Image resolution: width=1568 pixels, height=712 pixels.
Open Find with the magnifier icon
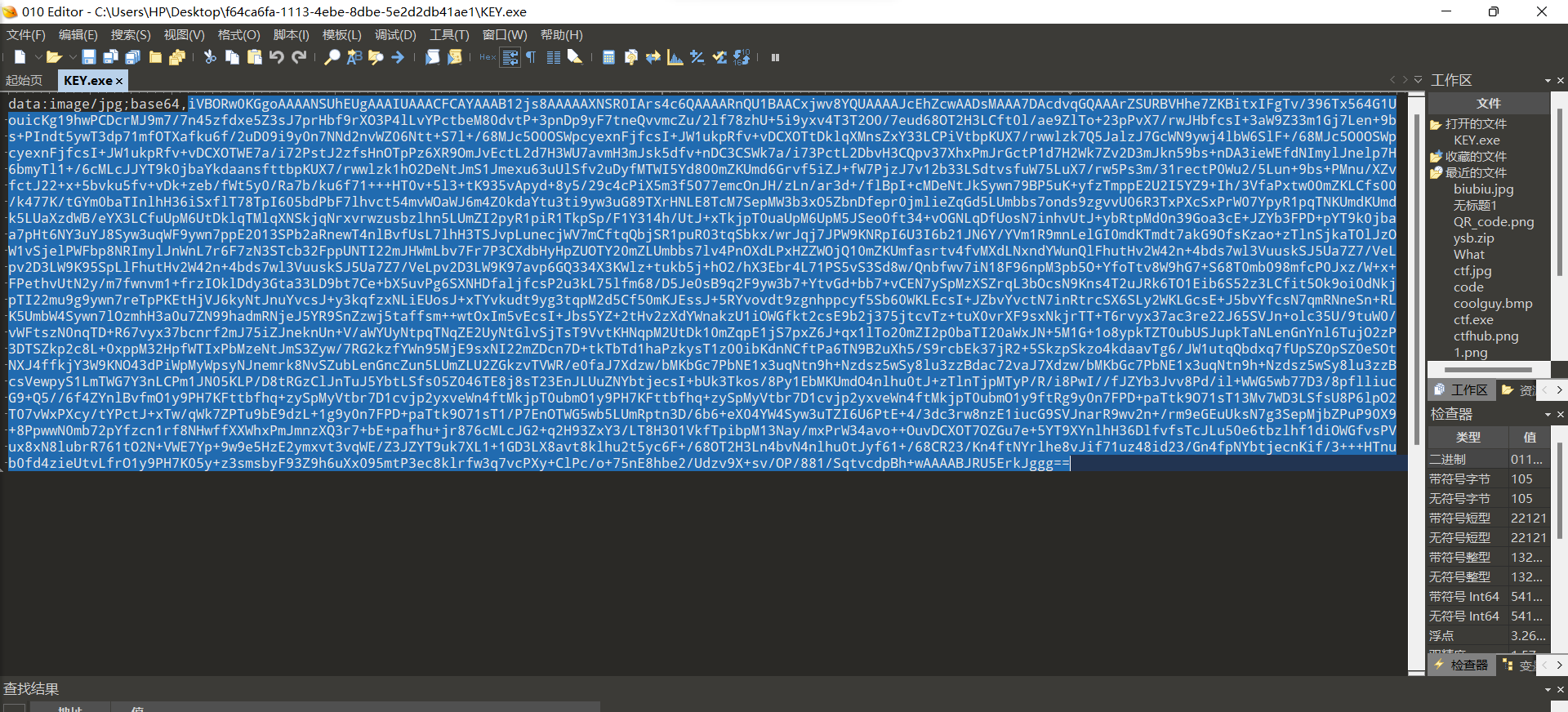(332, 57)
